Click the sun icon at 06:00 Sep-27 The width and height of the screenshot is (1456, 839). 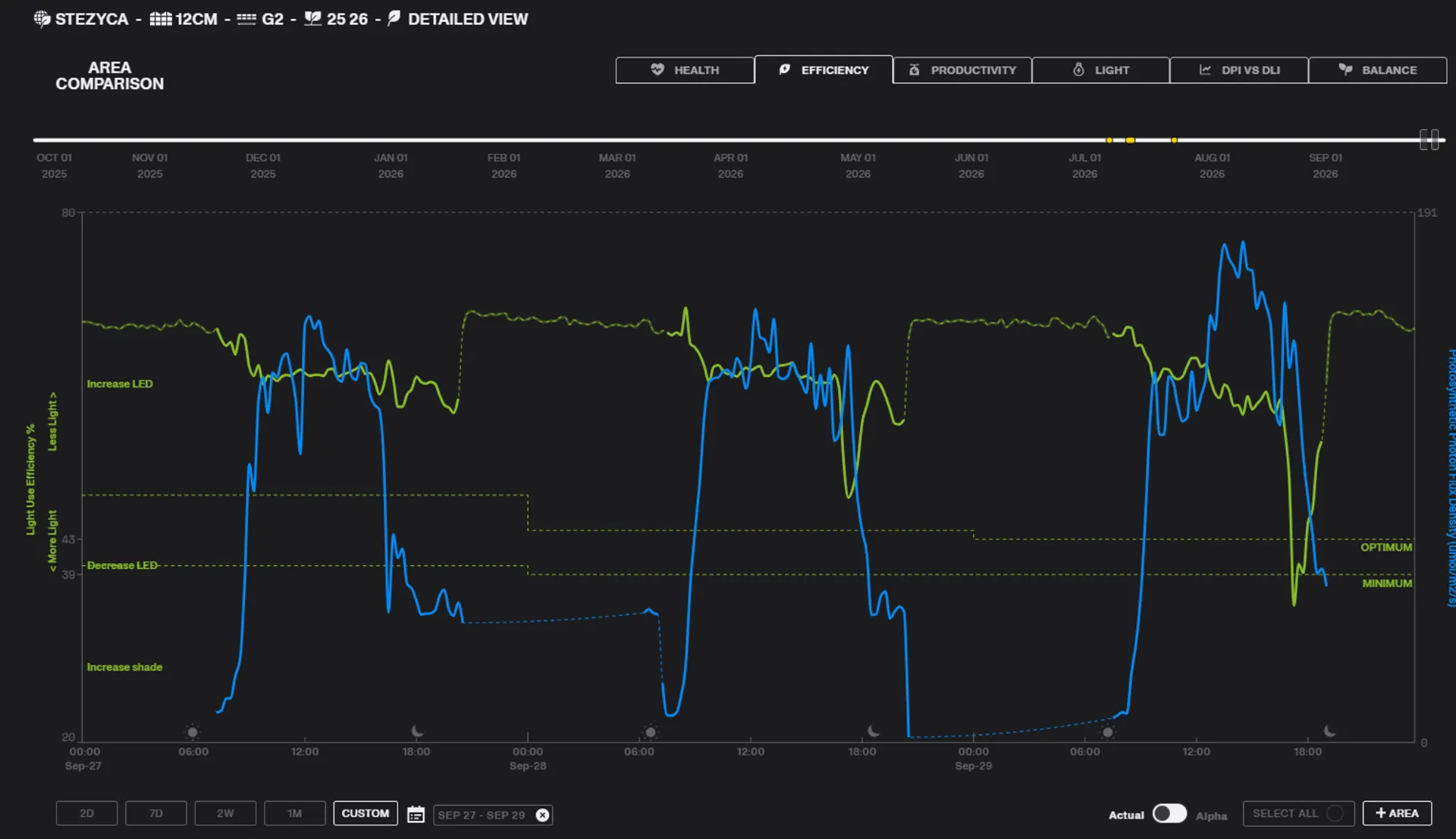193,732
